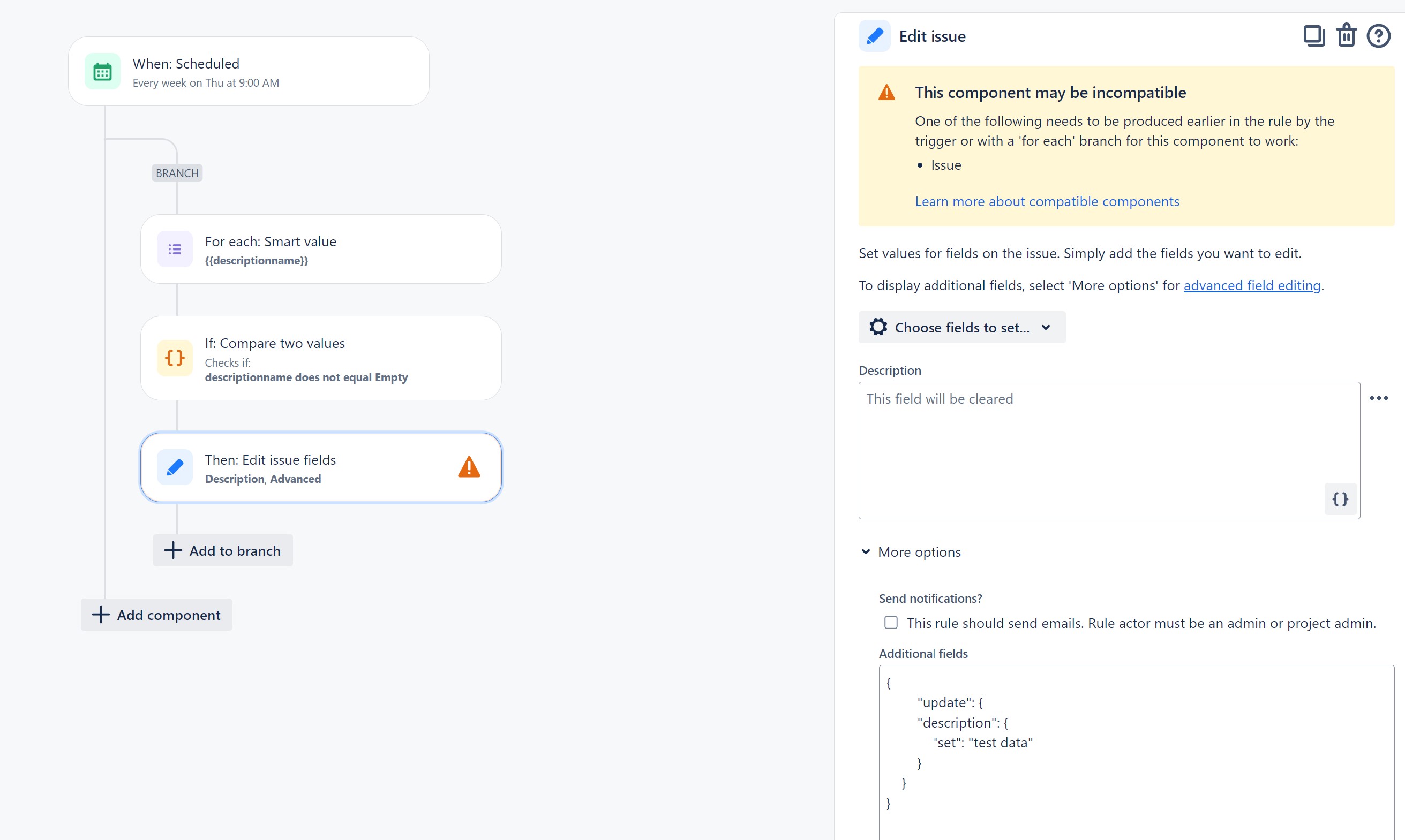Open the Choose fields to set dropdown
This screenshot has width=1405, height=840.
[x=961, y=327]
